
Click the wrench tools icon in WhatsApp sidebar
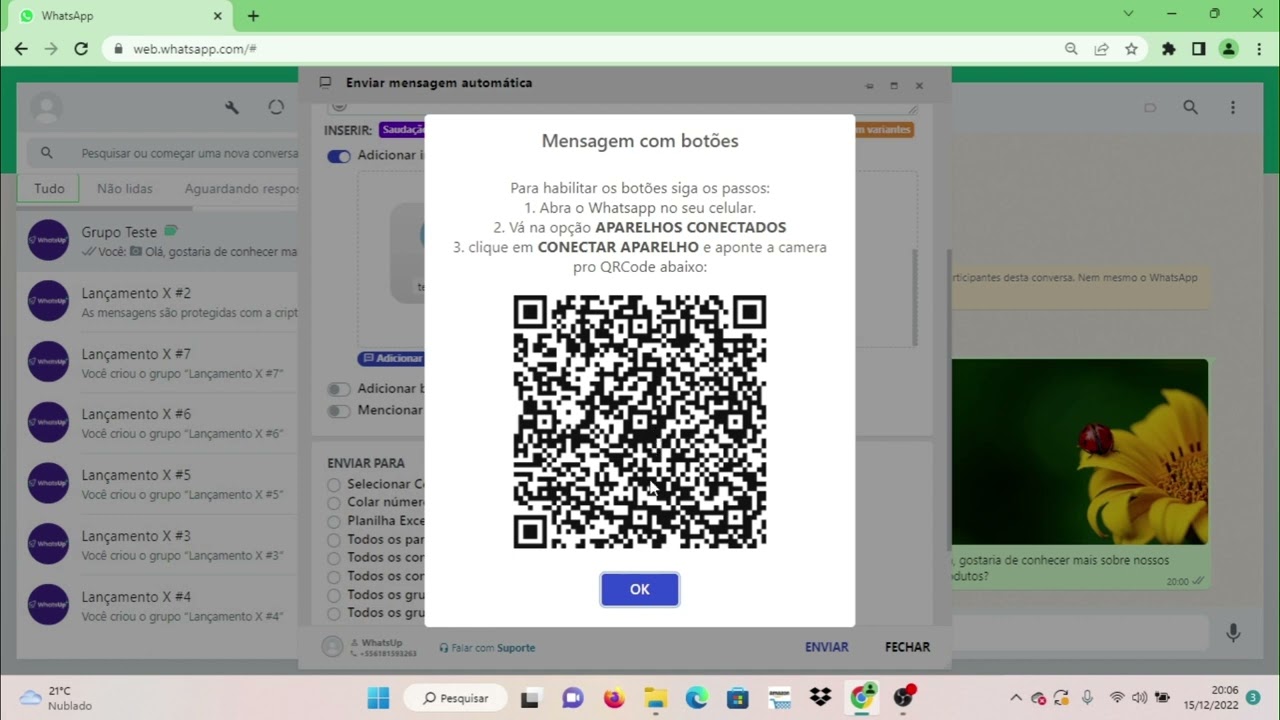(232, 107)
